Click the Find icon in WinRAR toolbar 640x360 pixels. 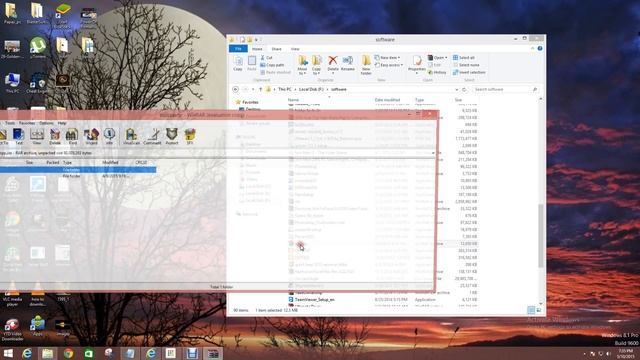tap(72, 136)
